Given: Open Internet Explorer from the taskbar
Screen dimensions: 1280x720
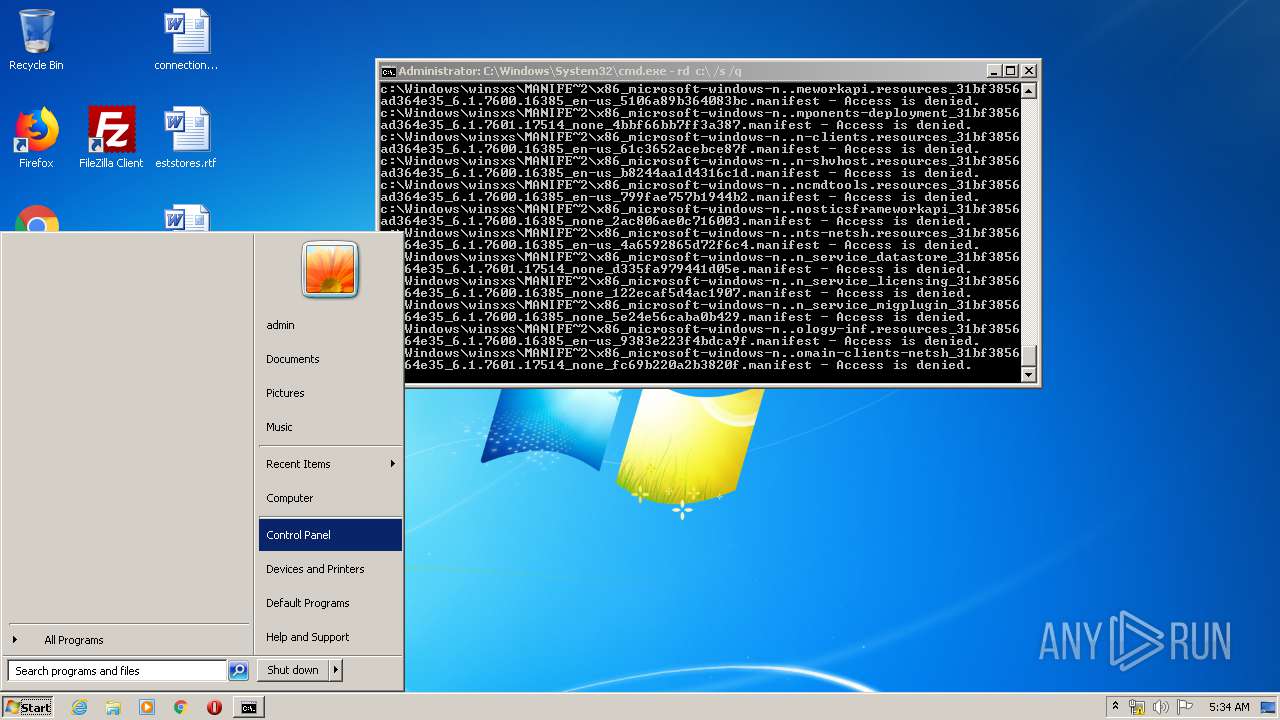Looking at the screenshot, I should click(x=79, y=707).
